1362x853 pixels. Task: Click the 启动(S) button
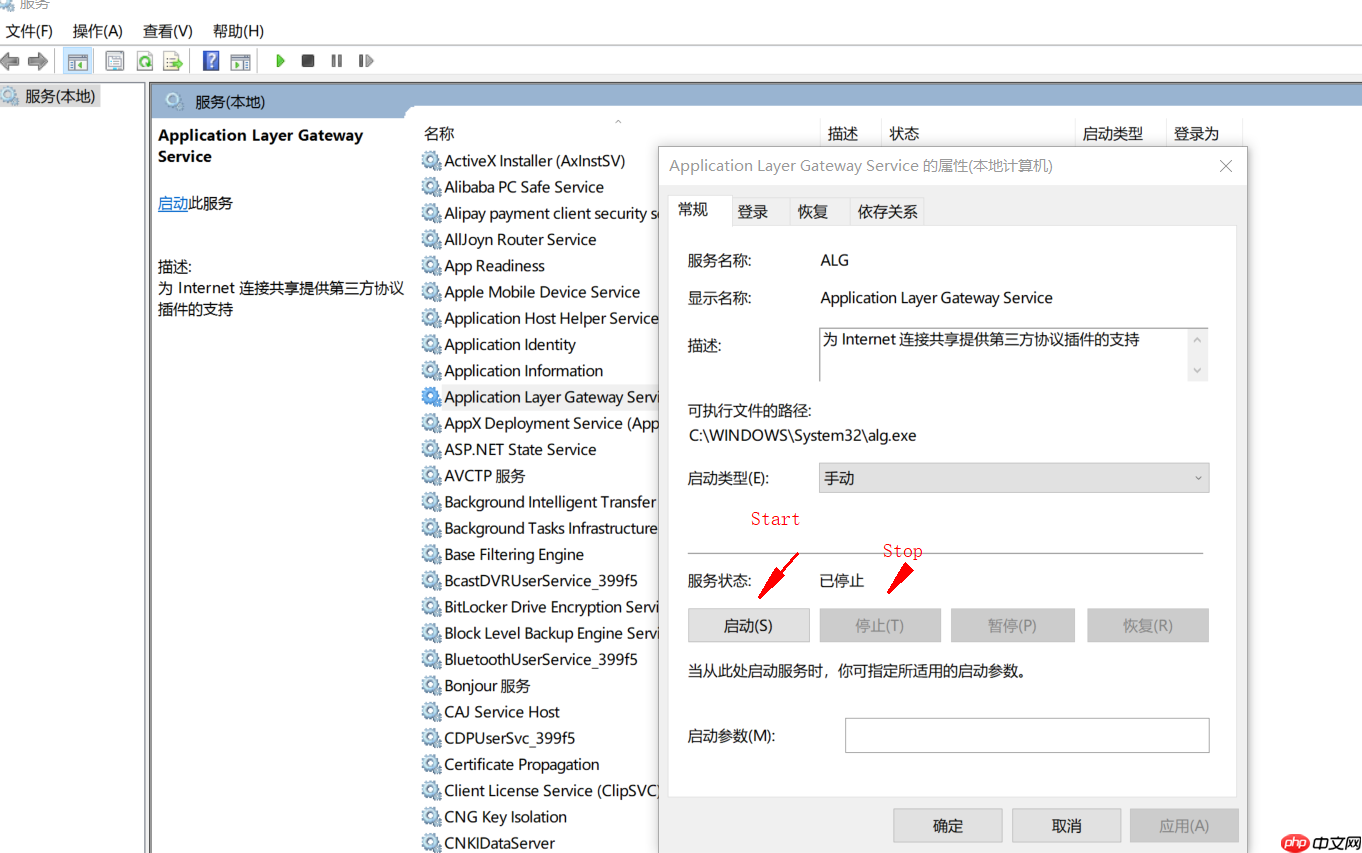(x=748, y=625)
